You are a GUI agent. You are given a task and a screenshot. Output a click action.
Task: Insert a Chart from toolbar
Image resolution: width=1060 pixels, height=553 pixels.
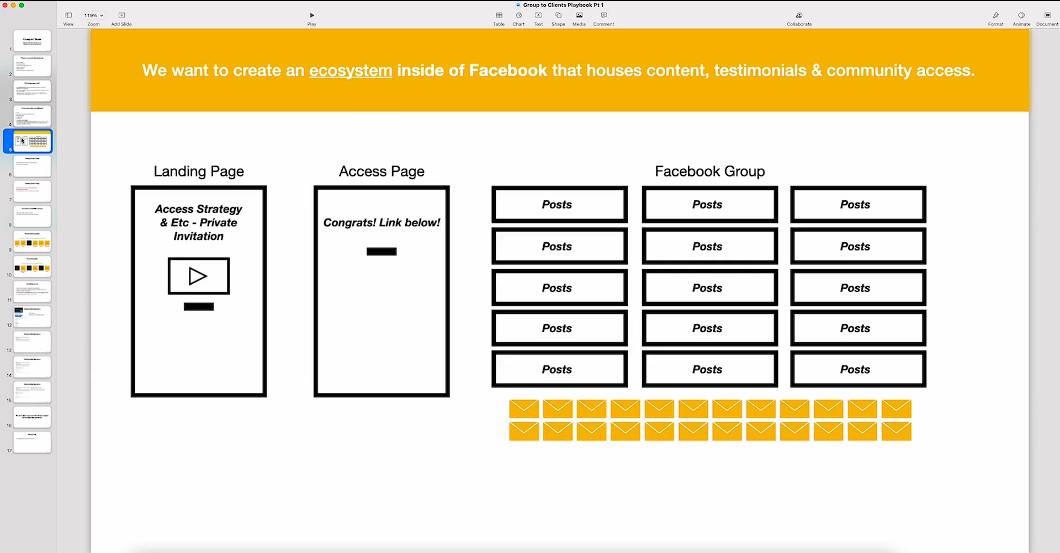click(x=518, y=16)
